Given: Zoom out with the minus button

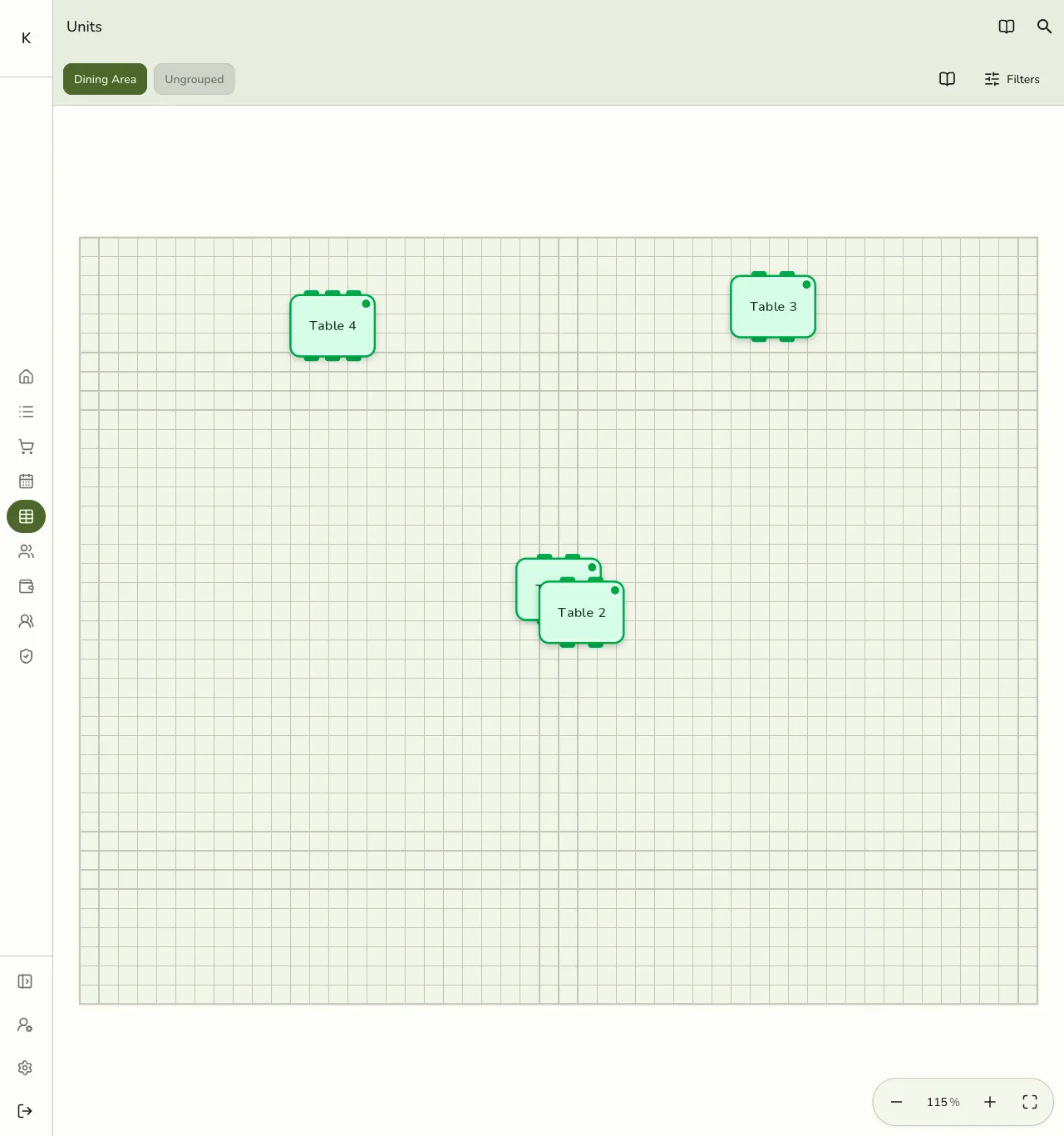Looking at the screenshot, I should [x=896, y=1102].
